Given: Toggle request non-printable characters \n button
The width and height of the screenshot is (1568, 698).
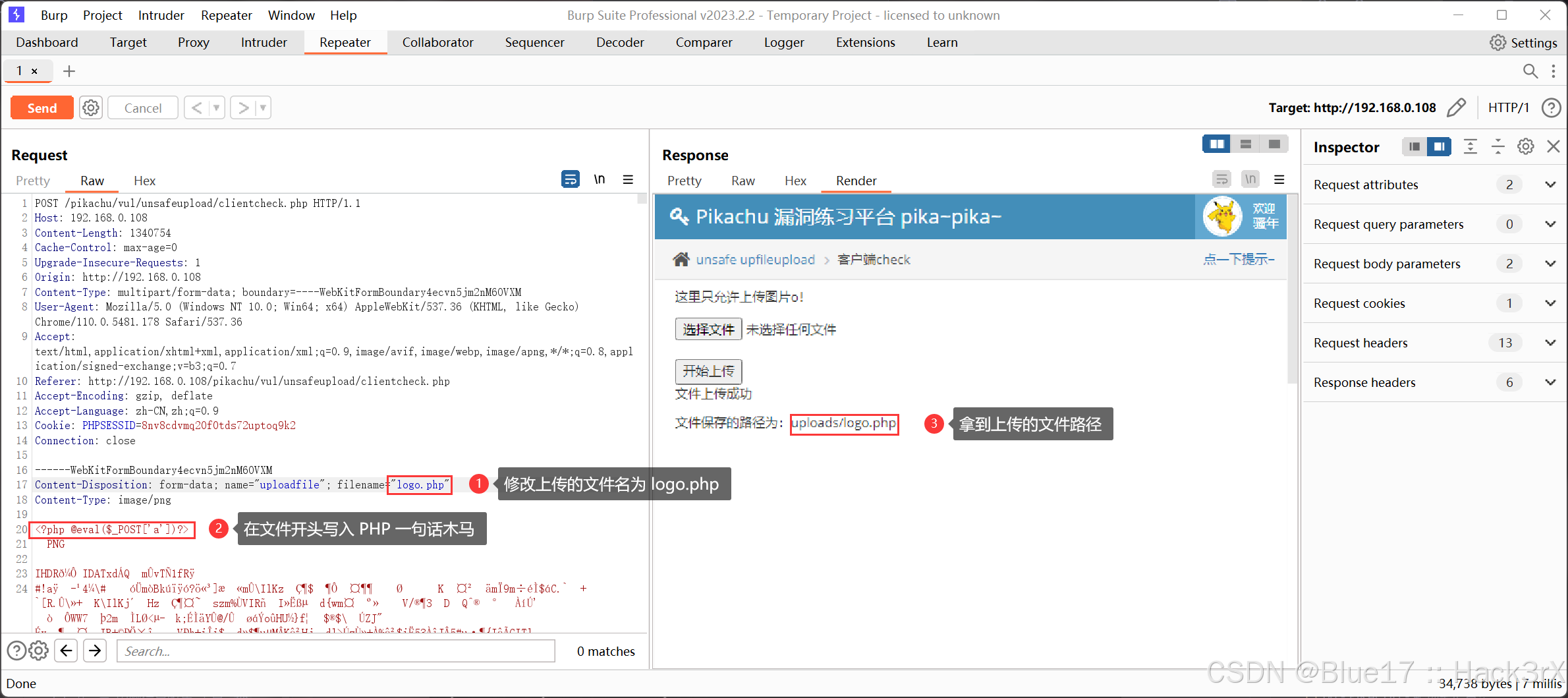Looking at the screenshot, I should (x=599, y=179).
